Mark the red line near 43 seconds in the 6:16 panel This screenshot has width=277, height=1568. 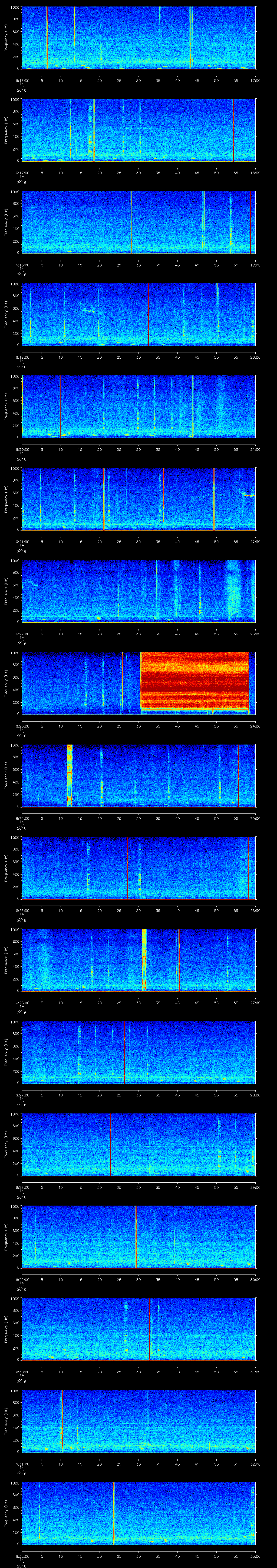click(x=190, y=38)
